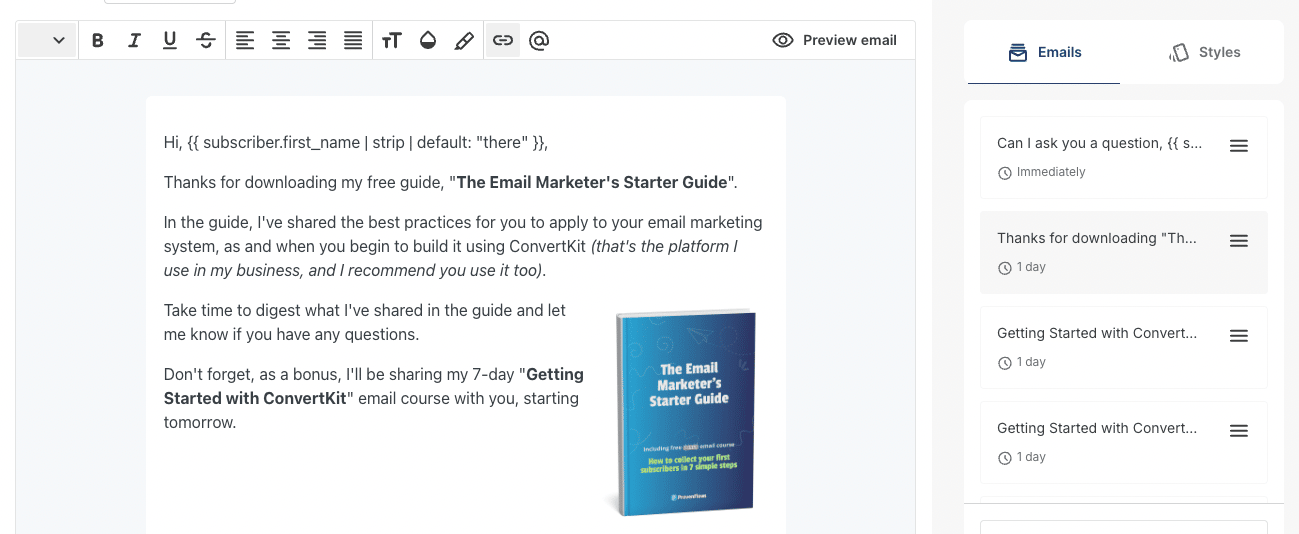Select the highlight marker tool
The image size is (1299, 534).
[464, 41]
